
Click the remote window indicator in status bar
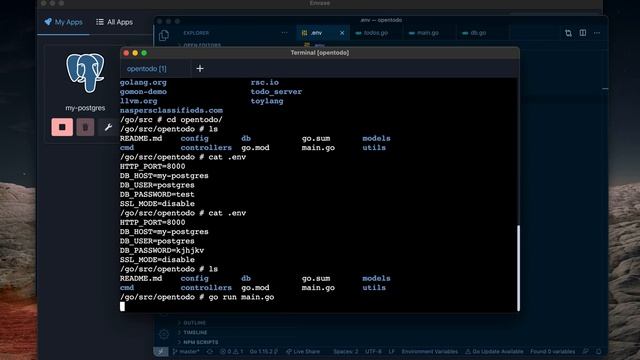161,351
